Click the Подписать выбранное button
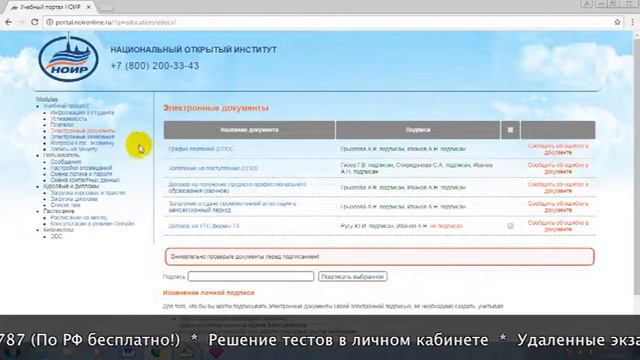640x360 pixels. pos(353,276)
